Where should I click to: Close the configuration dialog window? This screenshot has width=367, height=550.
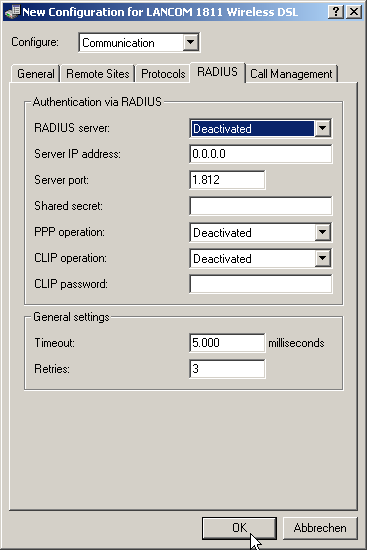click(354, 12)
